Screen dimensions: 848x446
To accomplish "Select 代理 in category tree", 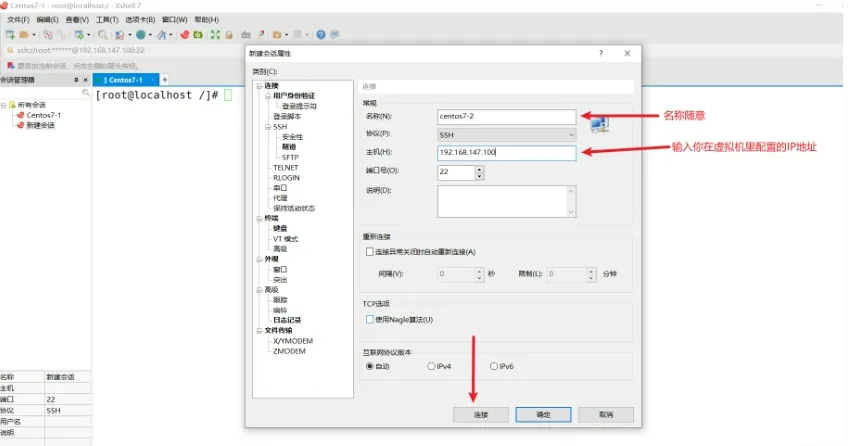I will point(280,198).
